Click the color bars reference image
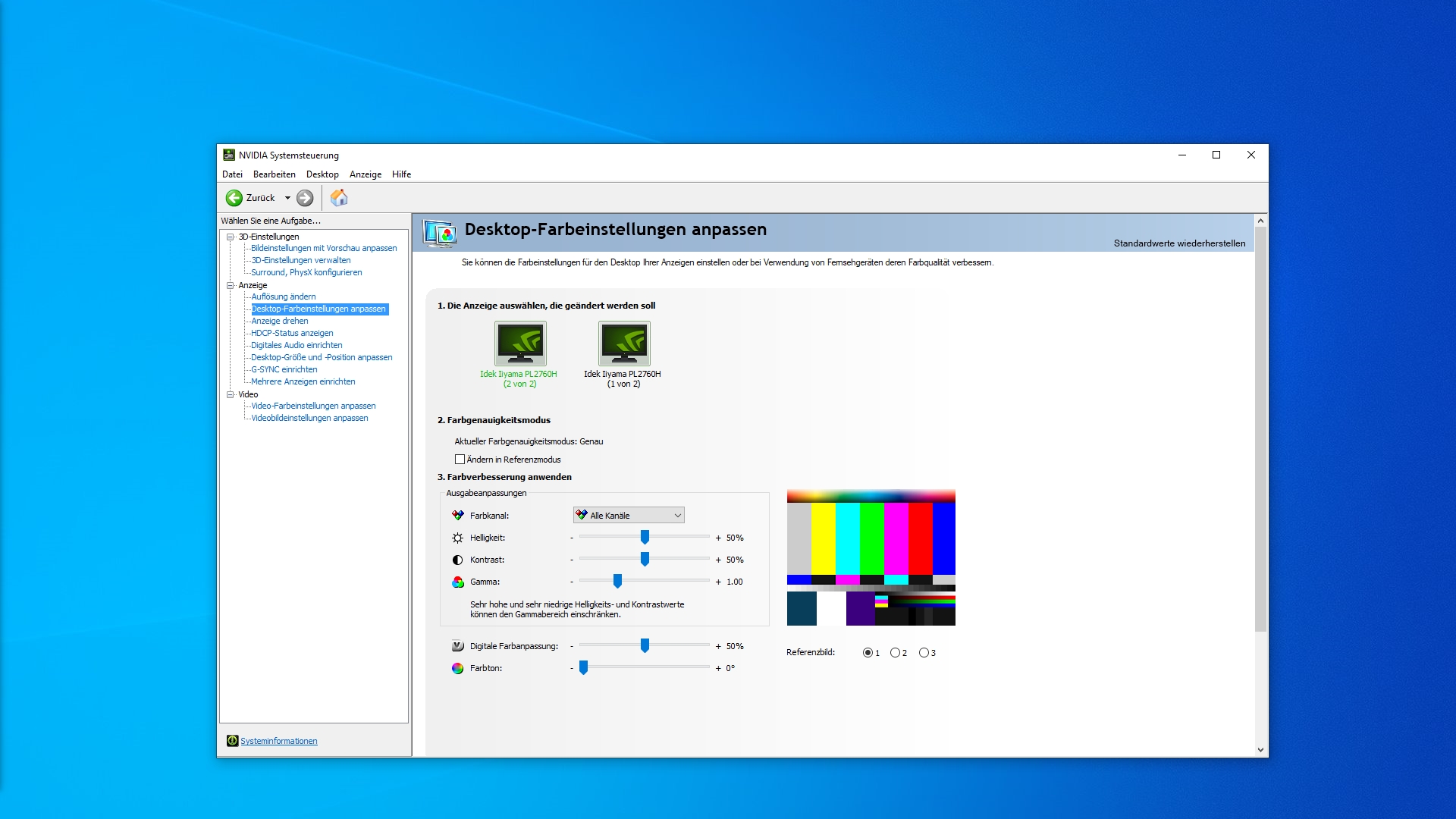Screen dimensions: 1456x819 (x=871, y=558)
